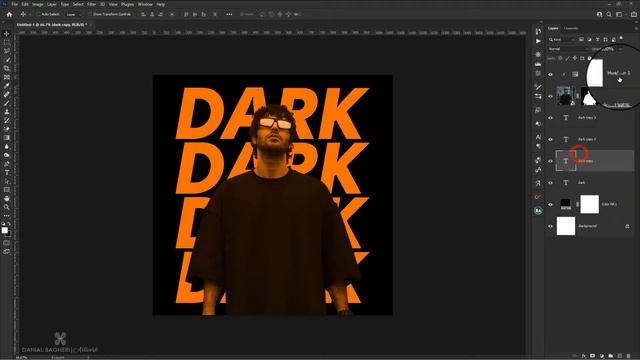Select the Zoom tool in toolbar
The image size is (640, 360).
[7, 207]
